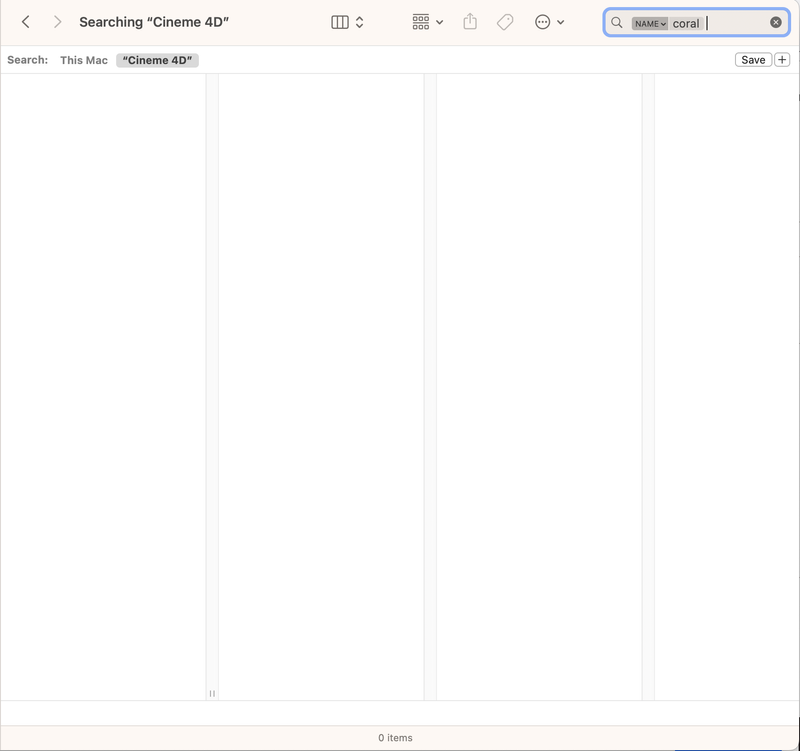The height and width of the screenshot is (751, 800).
Task: Open the Share icon in the toolbar
Action: tap(469, 21)
